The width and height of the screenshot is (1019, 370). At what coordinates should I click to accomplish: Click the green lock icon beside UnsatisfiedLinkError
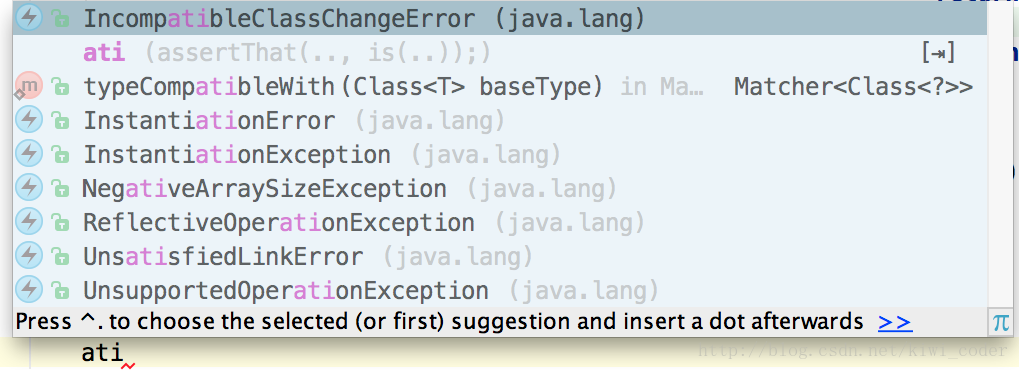(60, 257)
